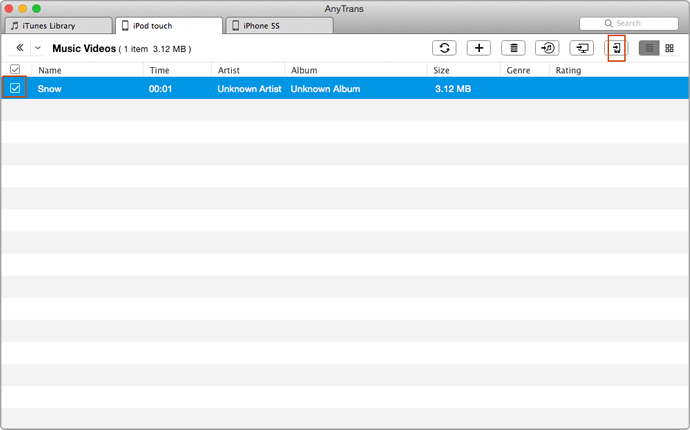Maximize window with the green button
Viewport: 690px width, 430px height.
[37, 8]
